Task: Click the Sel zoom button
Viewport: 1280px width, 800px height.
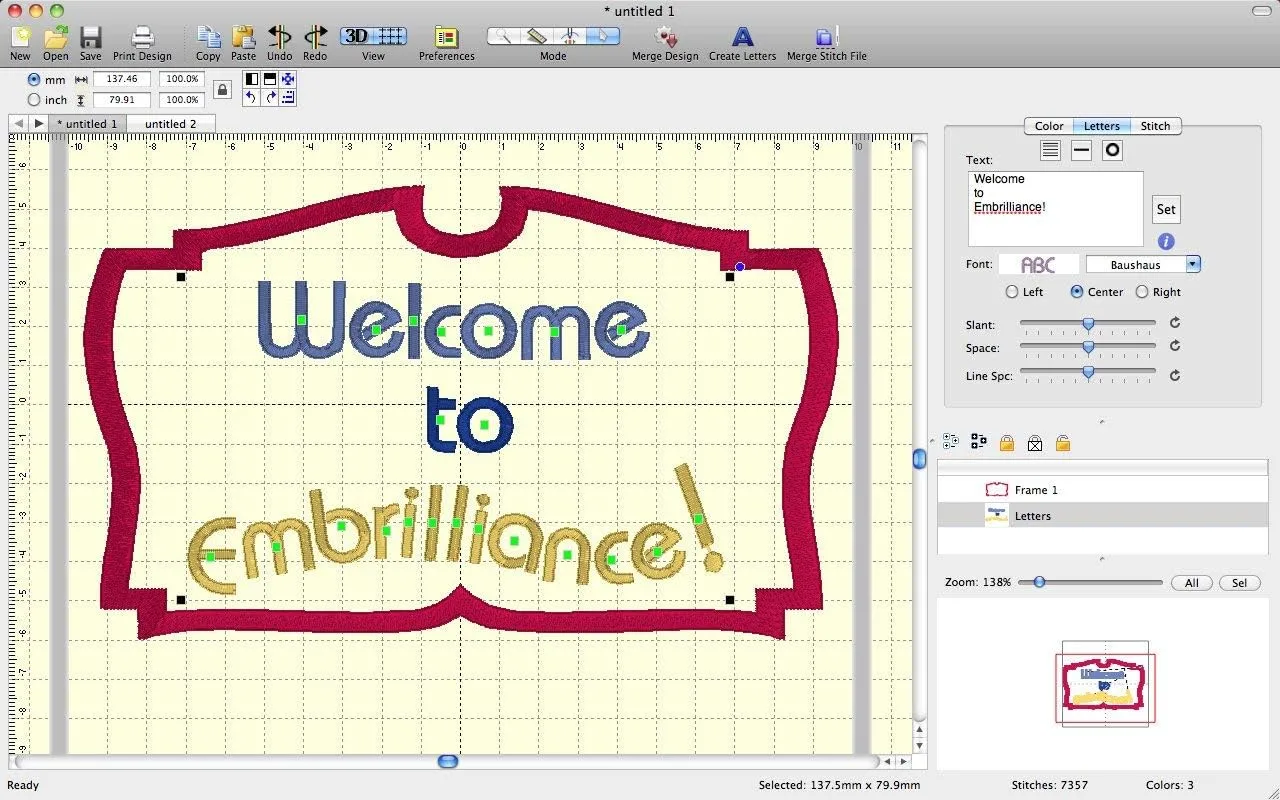Action: [x=1239, y=582]
